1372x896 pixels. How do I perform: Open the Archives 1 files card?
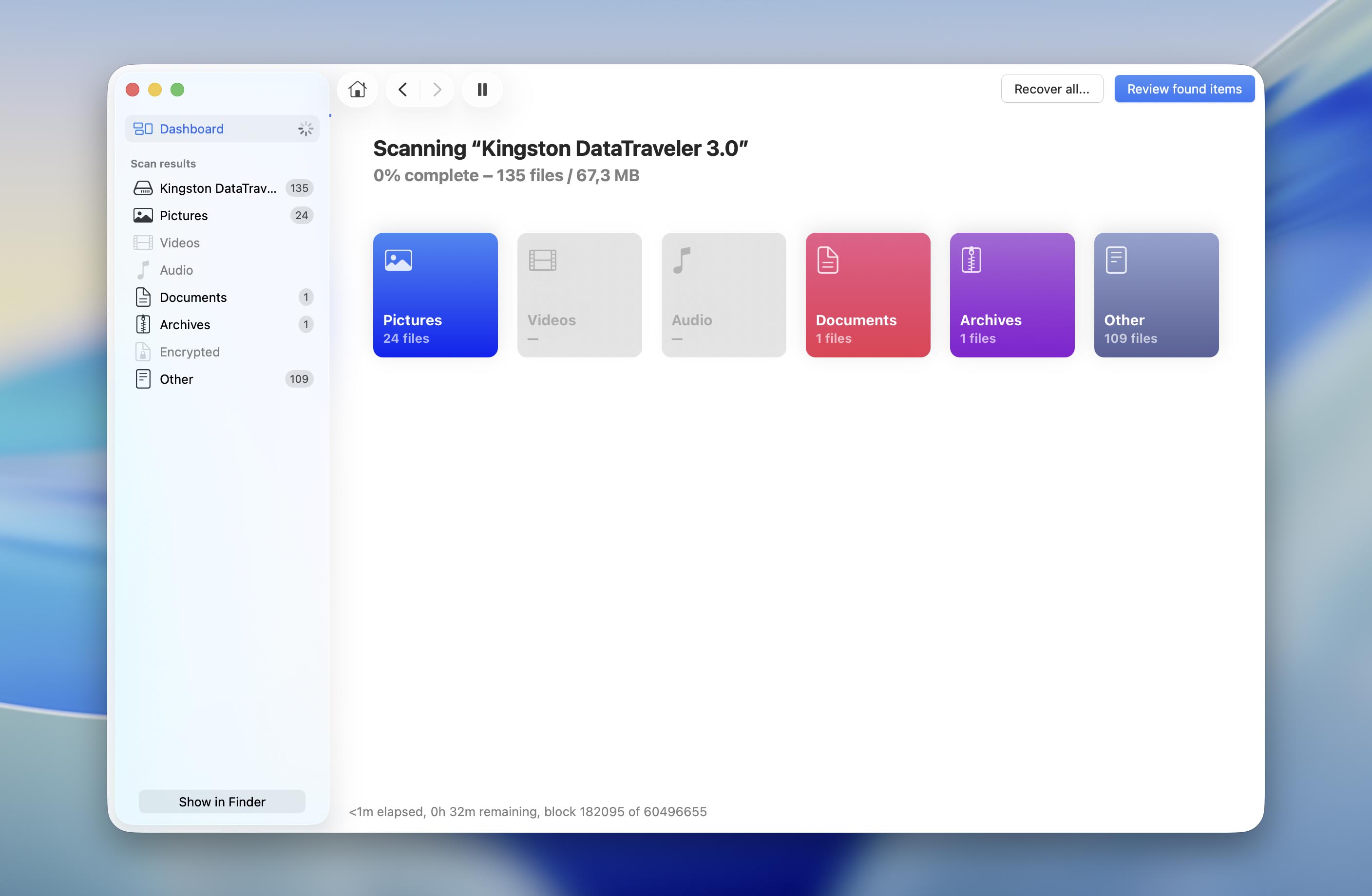(x=1012, y=295)
